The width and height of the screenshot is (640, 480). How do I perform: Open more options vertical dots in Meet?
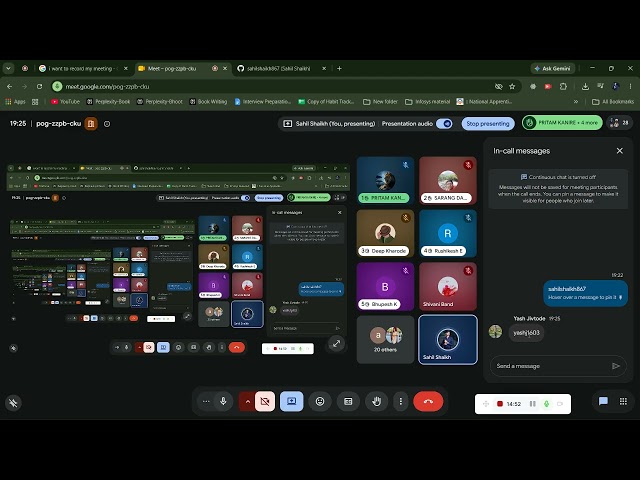[400, 402]
